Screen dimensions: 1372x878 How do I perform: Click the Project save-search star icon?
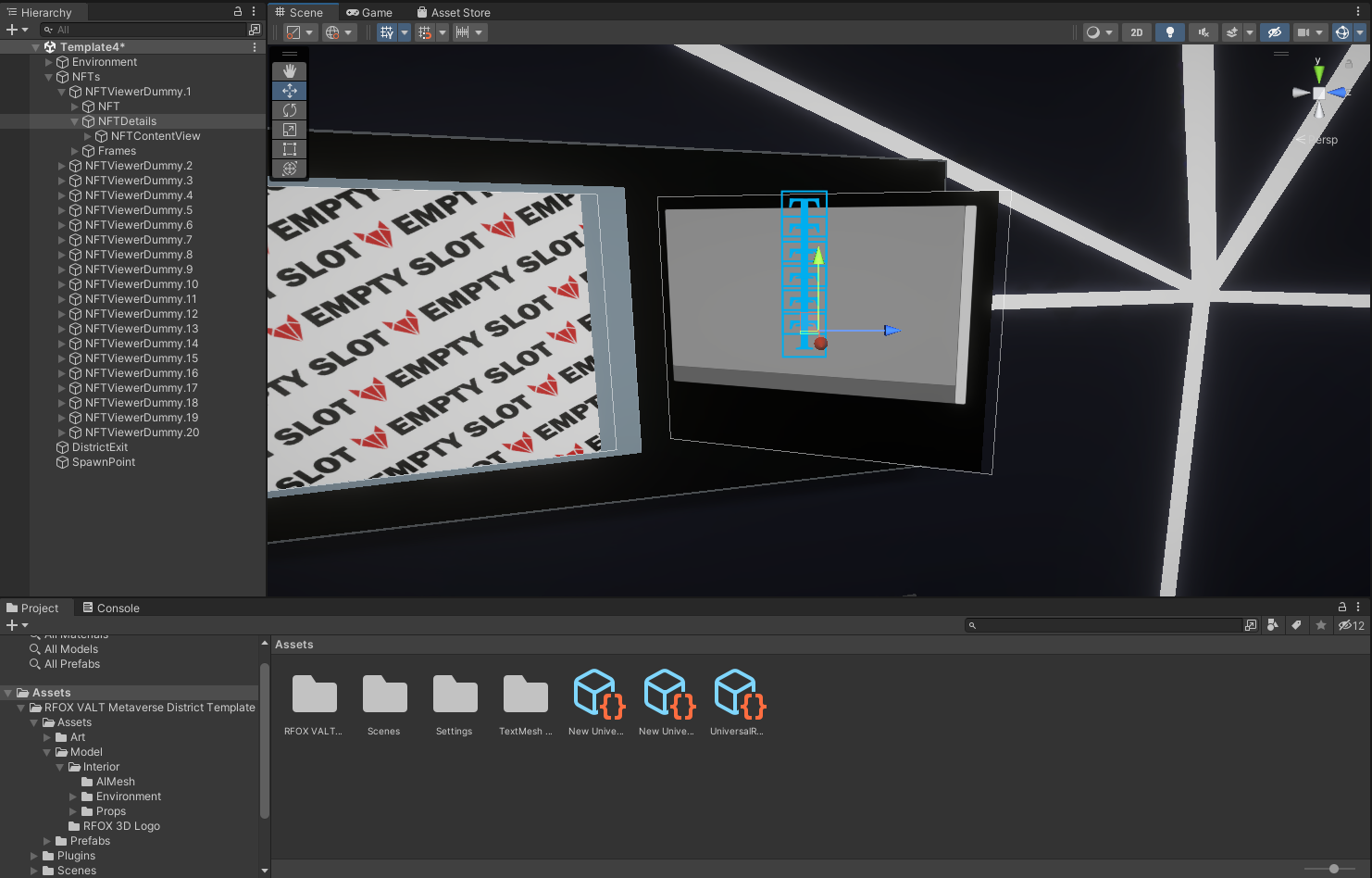coord(1321,625)
